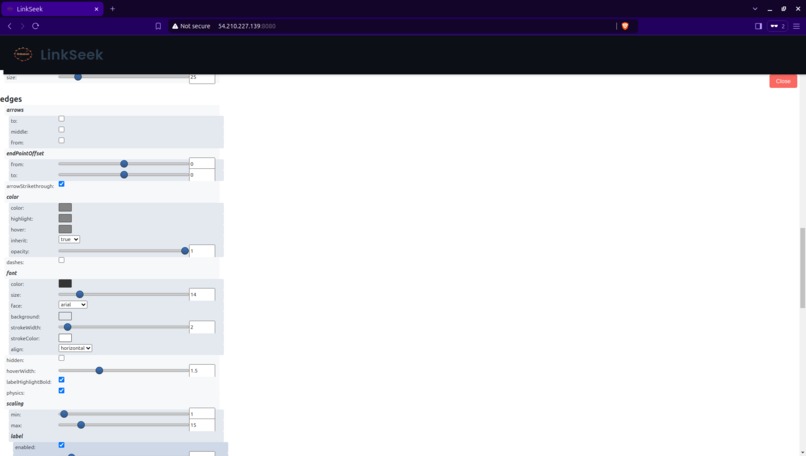Screen dimensions: 806x456
Task: Focus the hoverWidth field showing 1.5
Action: point(202,371)
